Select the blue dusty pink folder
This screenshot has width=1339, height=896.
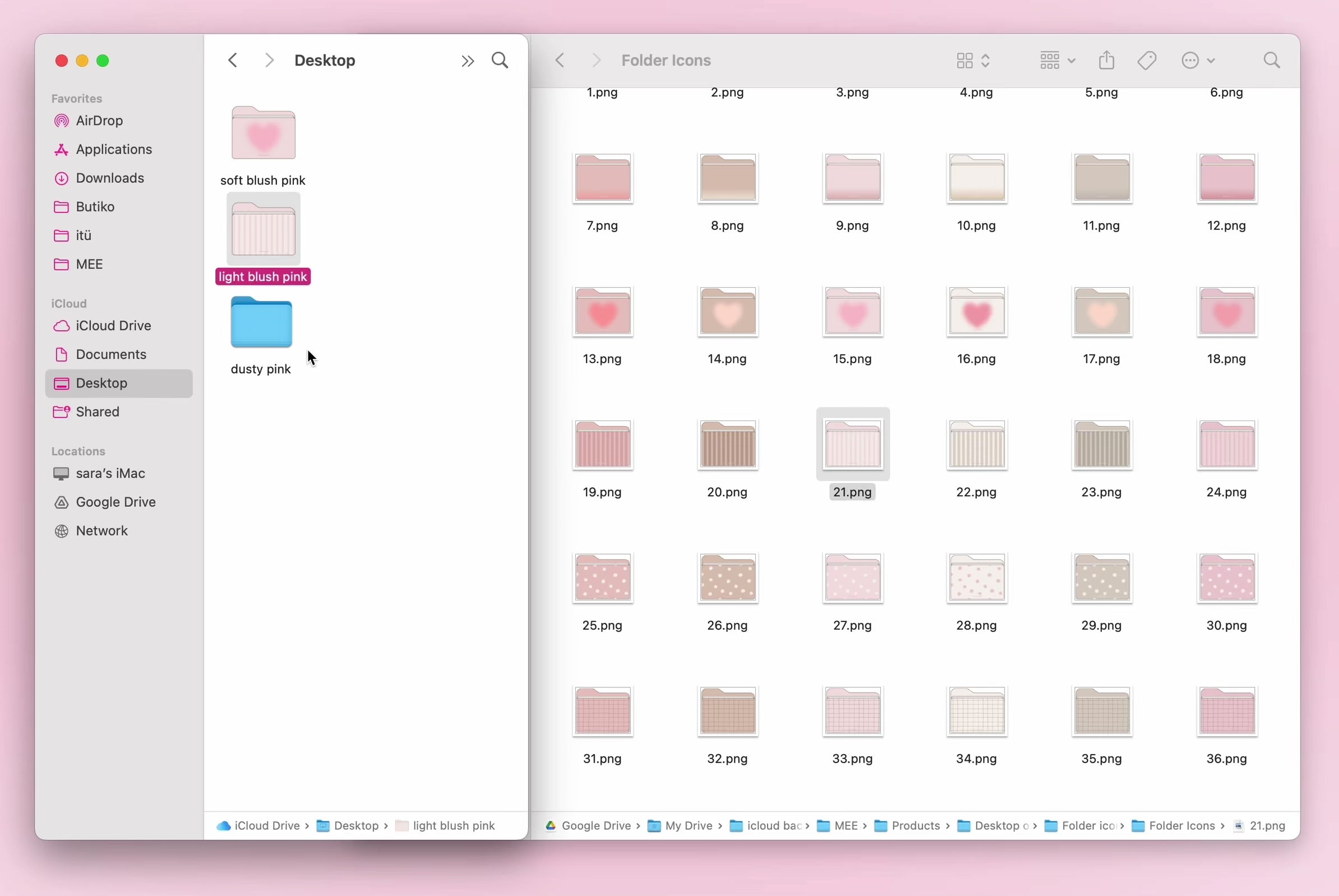[x=261, y=323]
